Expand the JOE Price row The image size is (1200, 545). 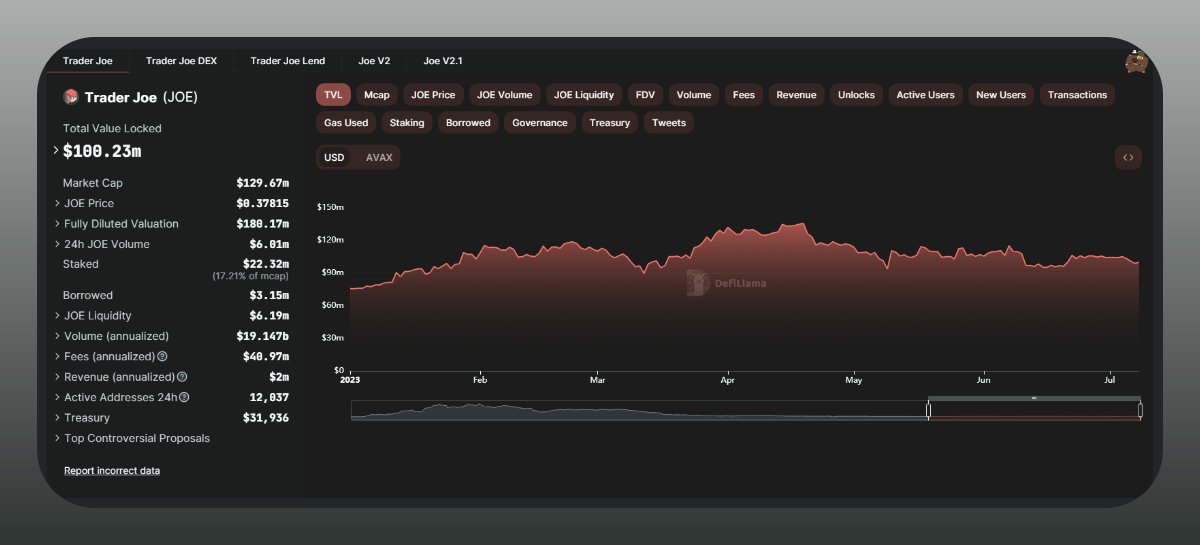click(x=56, y=203)
